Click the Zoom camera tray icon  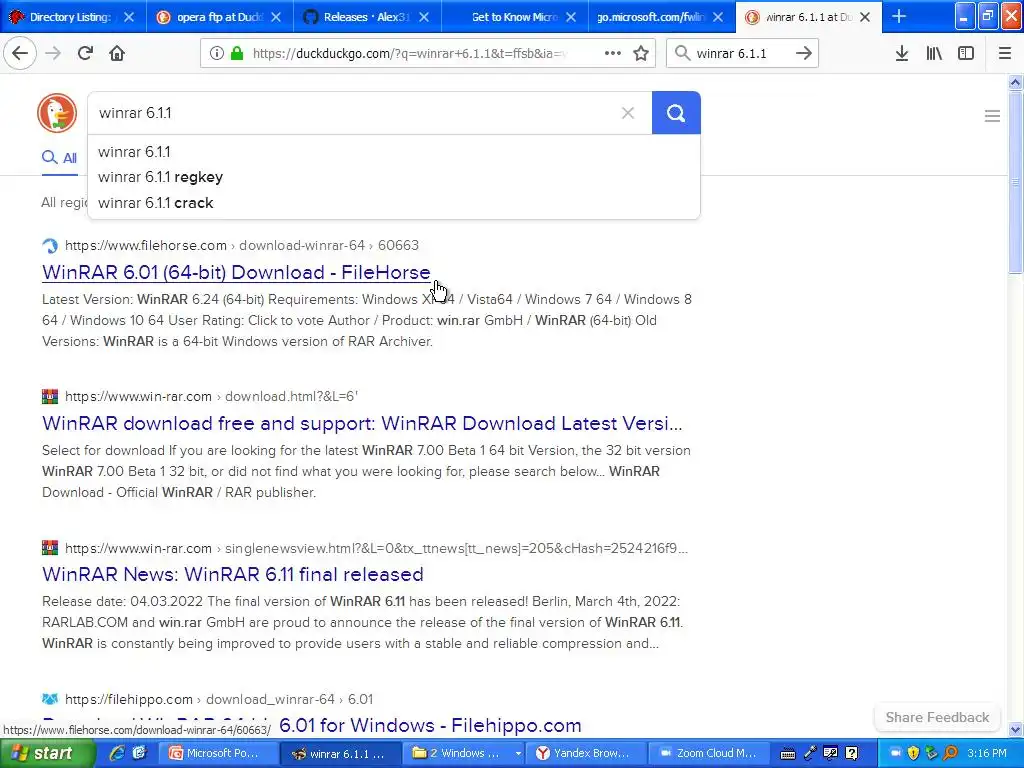[895, 754]
